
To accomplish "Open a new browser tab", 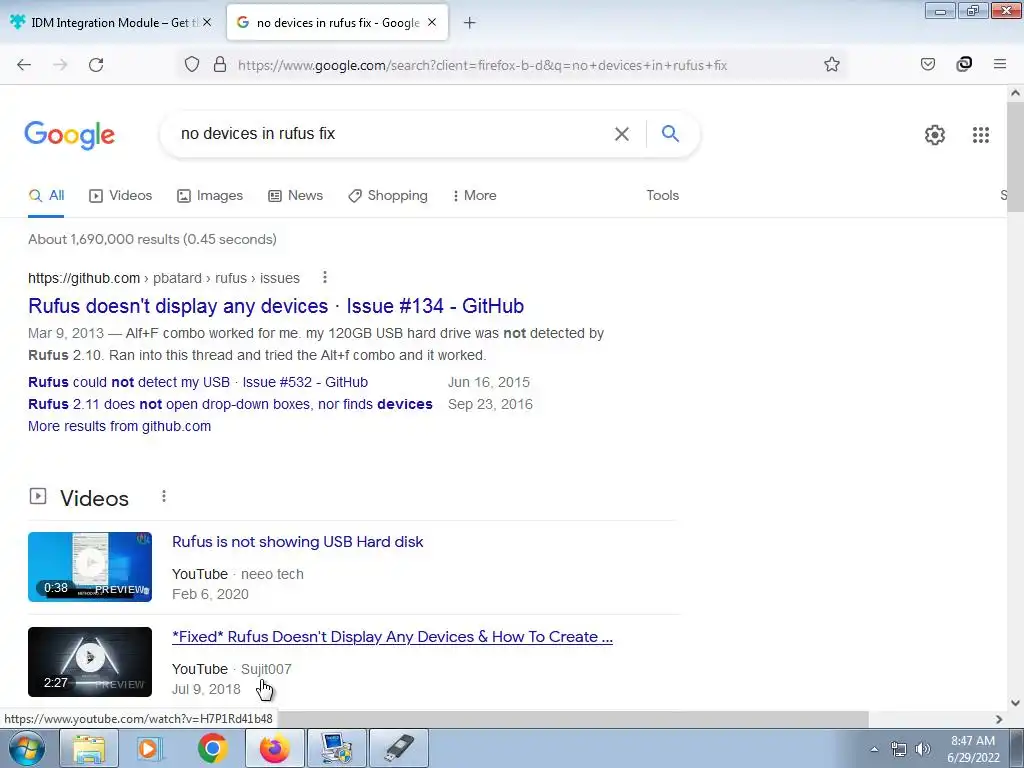I will pyautogui.click(x=470, y=23).
